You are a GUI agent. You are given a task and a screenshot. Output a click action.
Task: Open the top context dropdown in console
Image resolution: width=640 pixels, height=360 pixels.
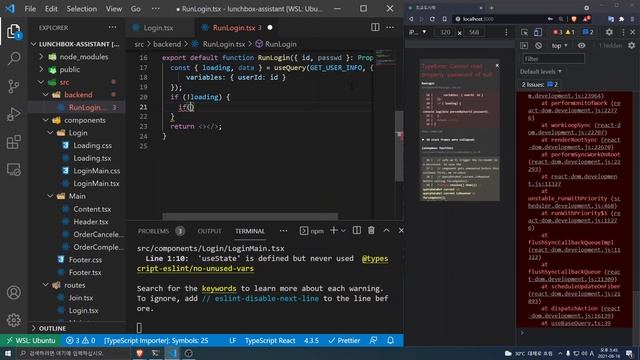point(560,46)
